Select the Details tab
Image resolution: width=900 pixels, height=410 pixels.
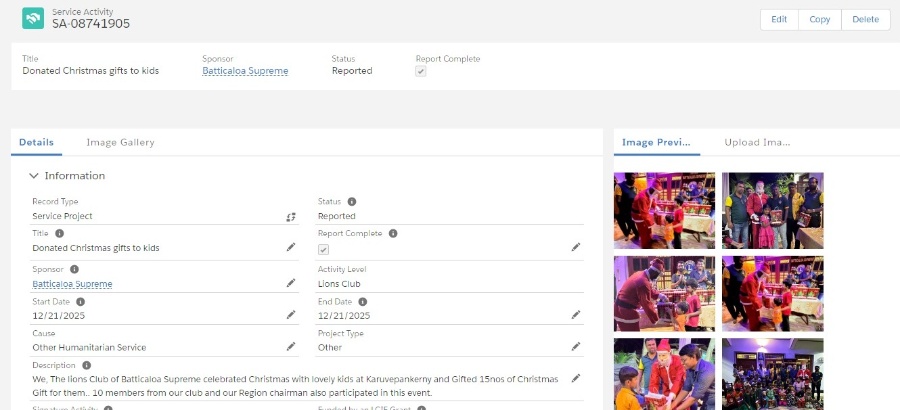tap(36, 143)
